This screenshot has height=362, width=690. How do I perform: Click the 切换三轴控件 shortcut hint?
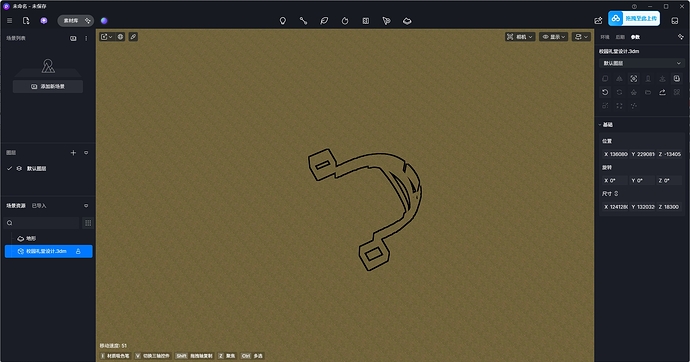pyautogui.click(x=152, y=356)
